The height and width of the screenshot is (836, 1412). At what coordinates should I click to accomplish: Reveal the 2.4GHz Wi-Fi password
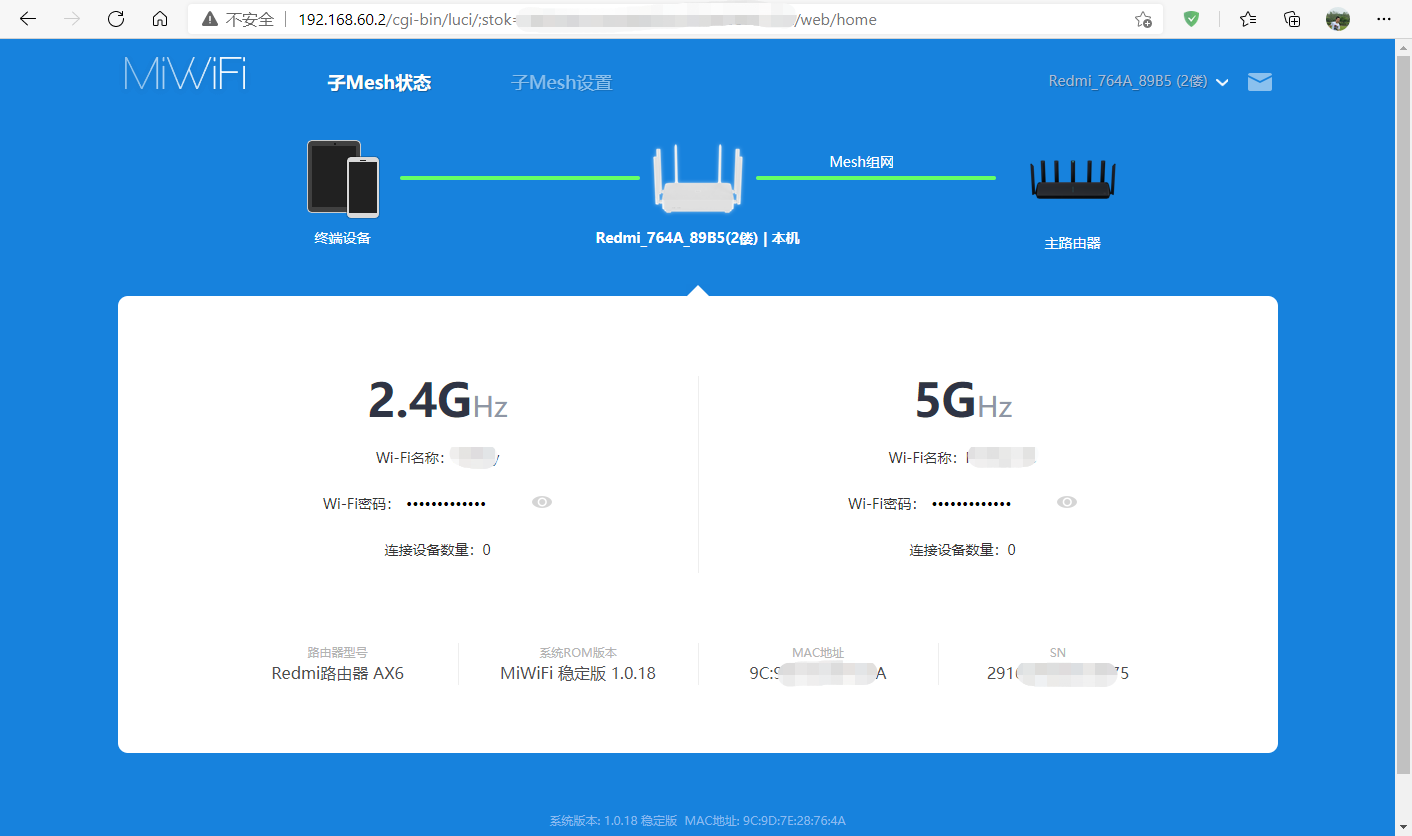pyautogui.click(x=542, y=502)
